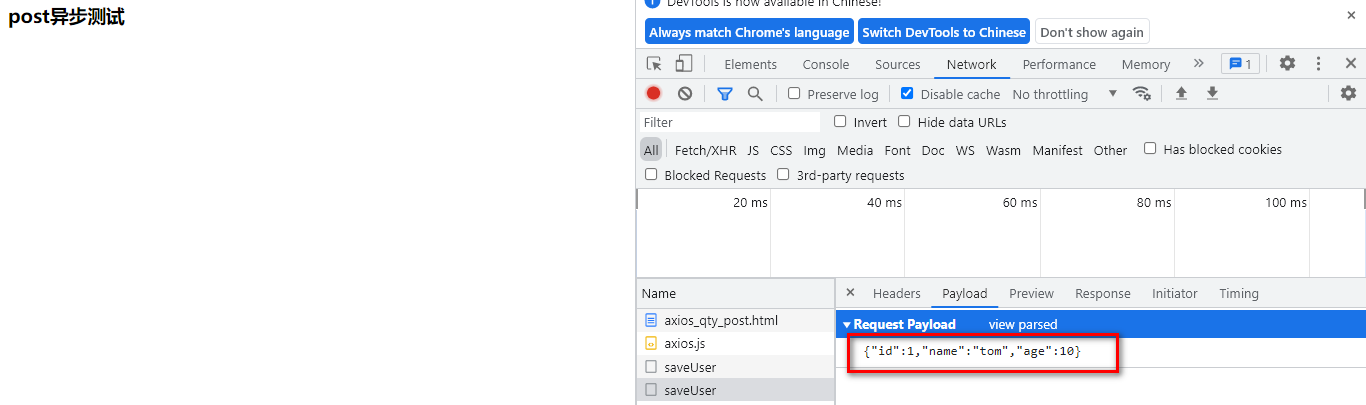
Task: Activate the inspect element picker icon
Action: [654, 64]
